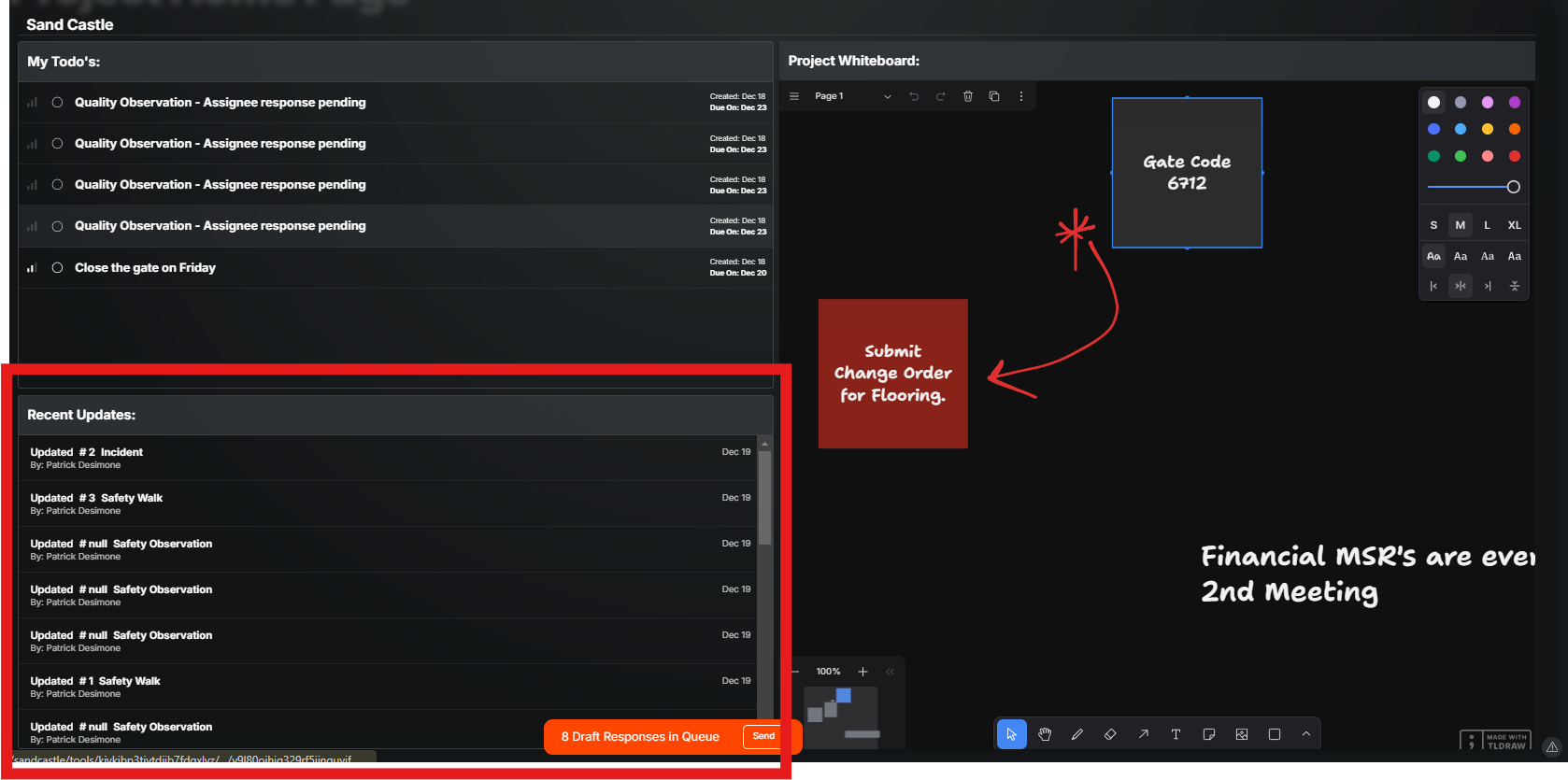Open the whiteboard hamburger main menu

tap(794, 96)
